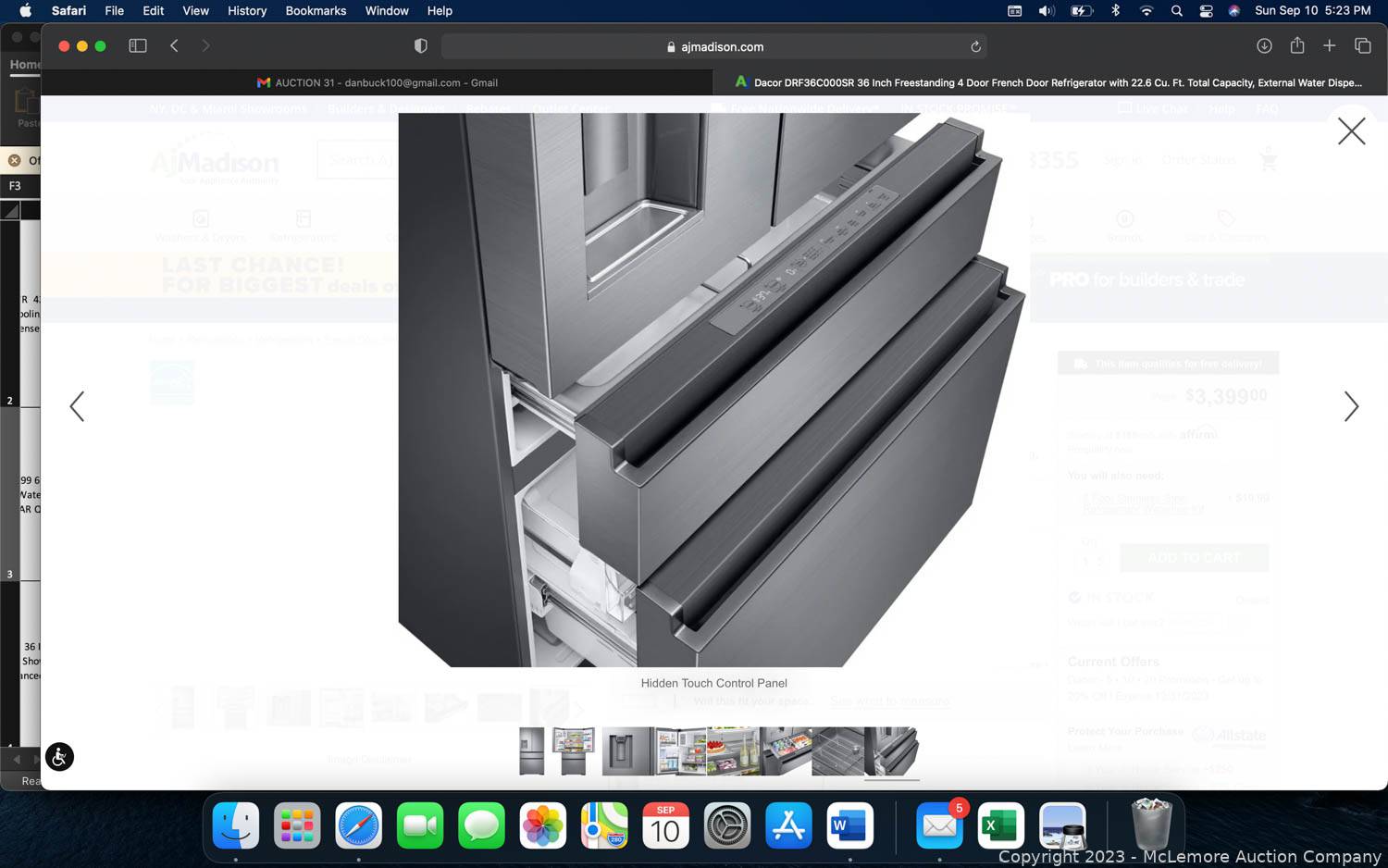Open Mail with 5 unread badge

point(940,825)
